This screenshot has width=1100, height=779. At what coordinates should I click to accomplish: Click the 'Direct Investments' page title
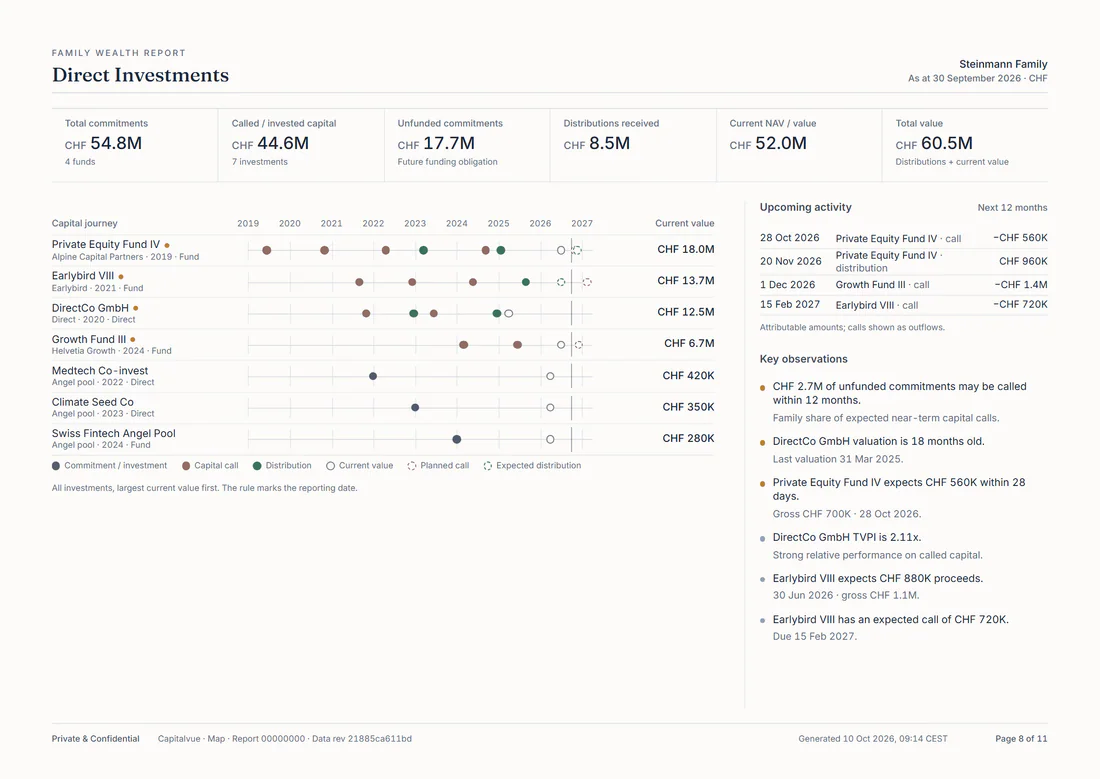[140, 75]
